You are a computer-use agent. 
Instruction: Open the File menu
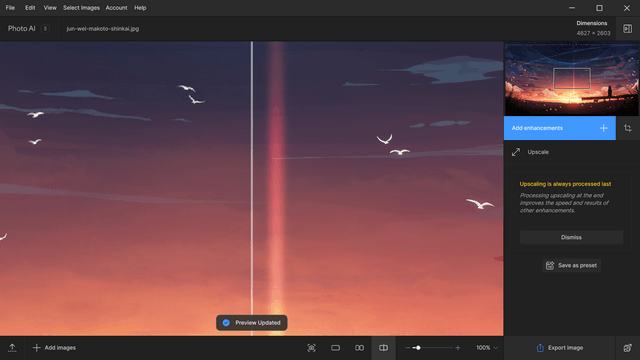[x=10, y=8]
